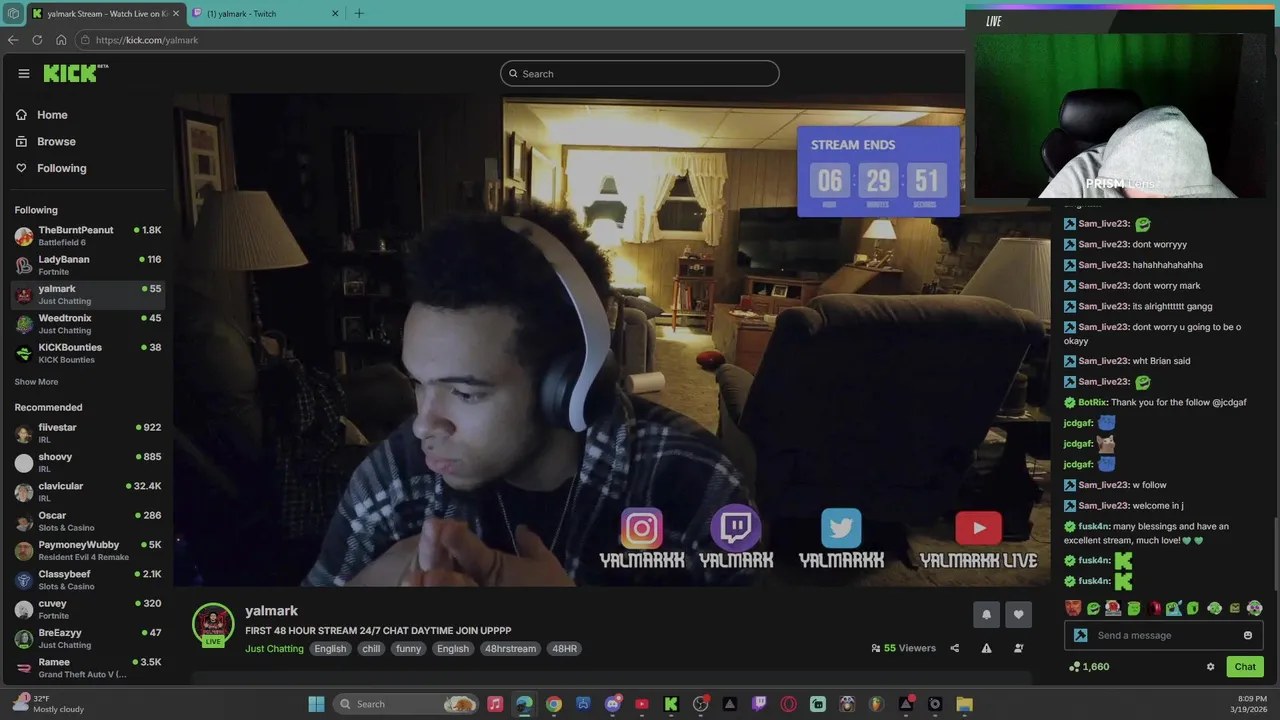Go to the Kick logo homepage

point(75,73)
